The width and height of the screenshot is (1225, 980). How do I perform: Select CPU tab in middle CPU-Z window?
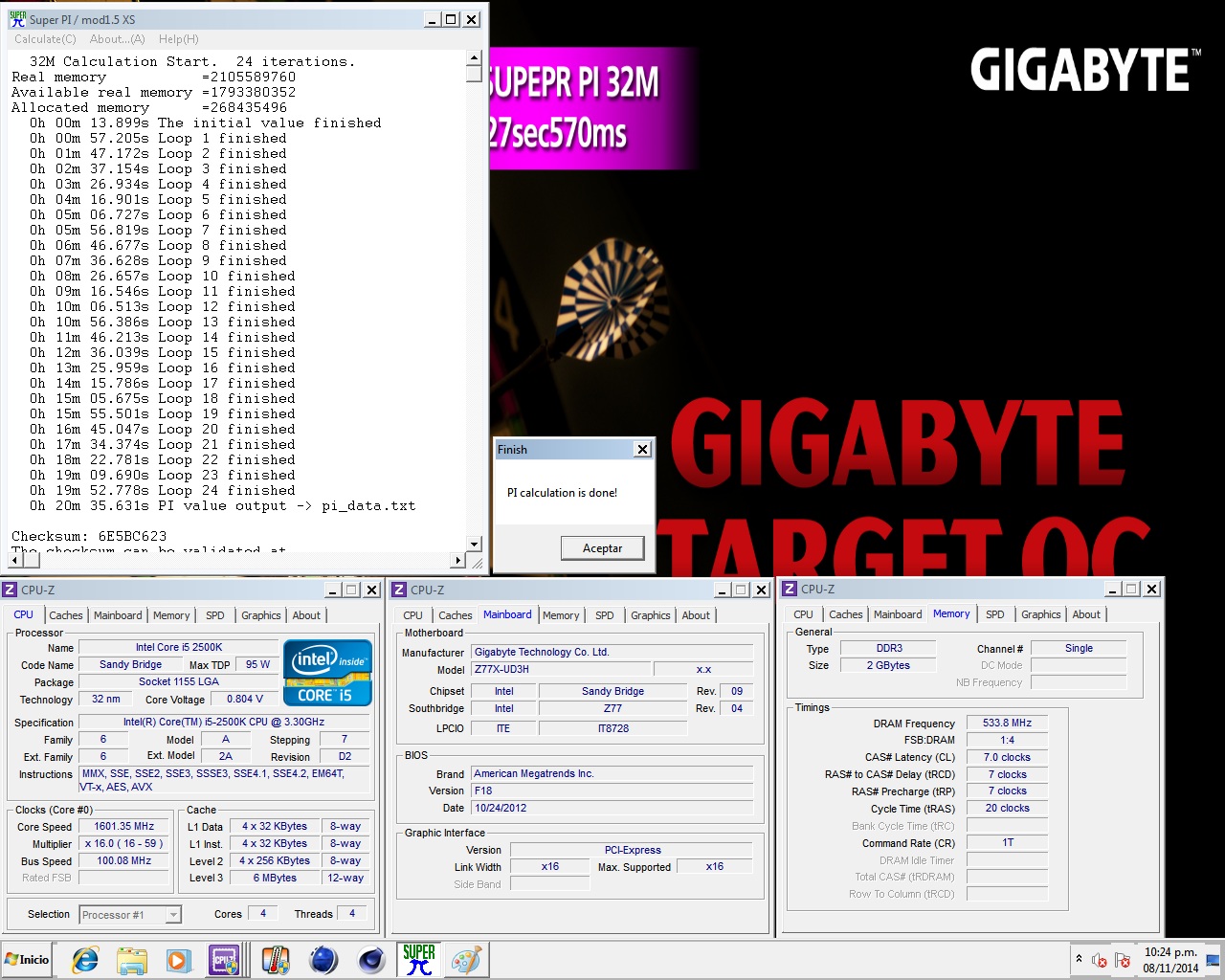(413, 615)
